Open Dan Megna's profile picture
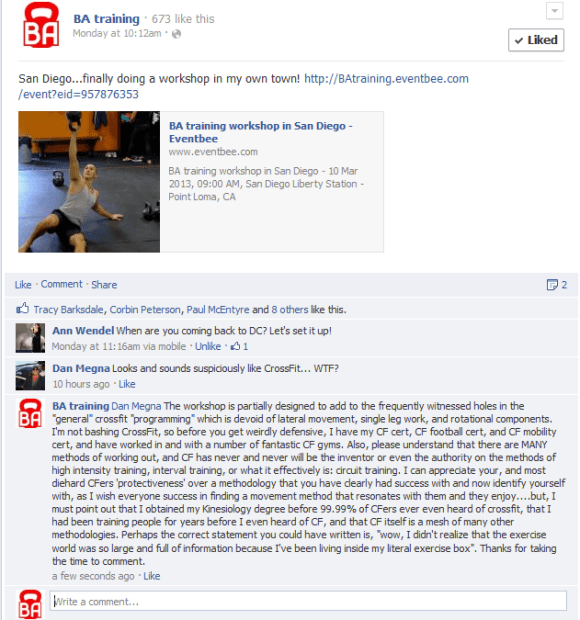This screenshot has height=620, width=580. point(30,375)
